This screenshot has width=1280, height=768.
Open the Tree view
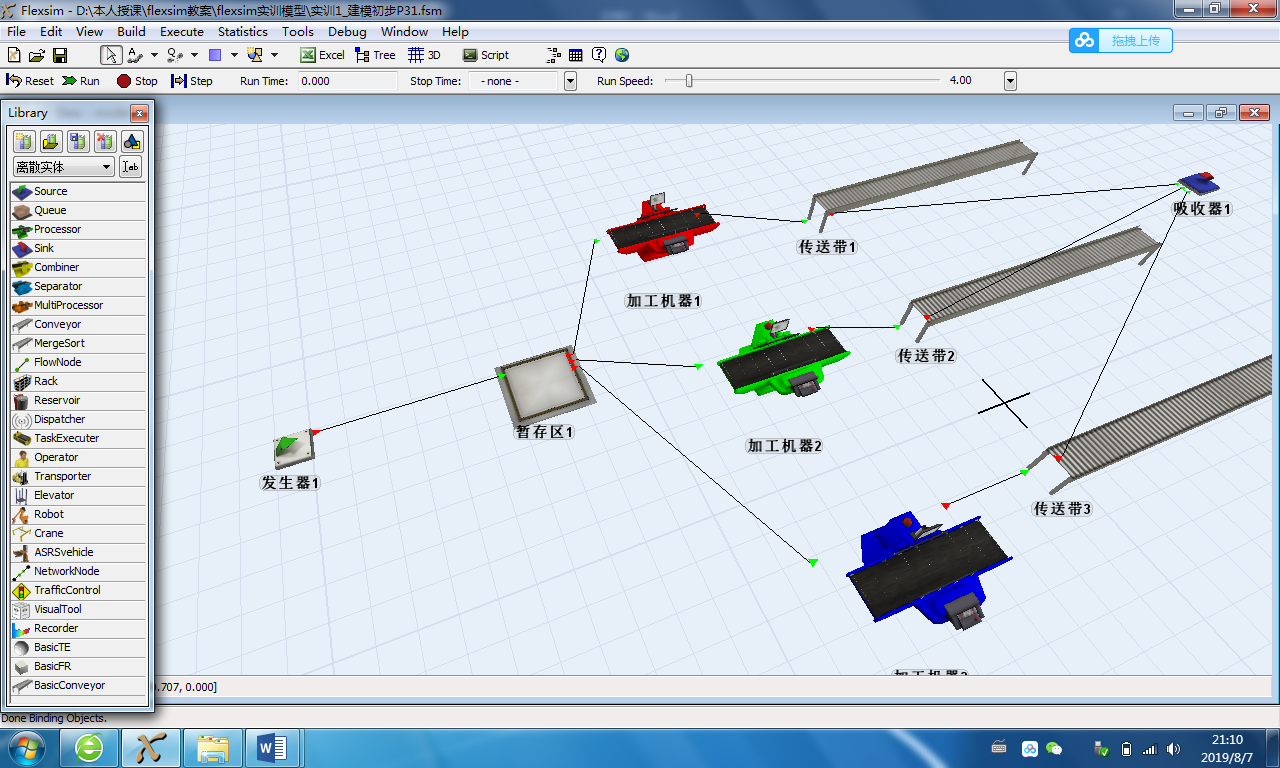[375, 55]
